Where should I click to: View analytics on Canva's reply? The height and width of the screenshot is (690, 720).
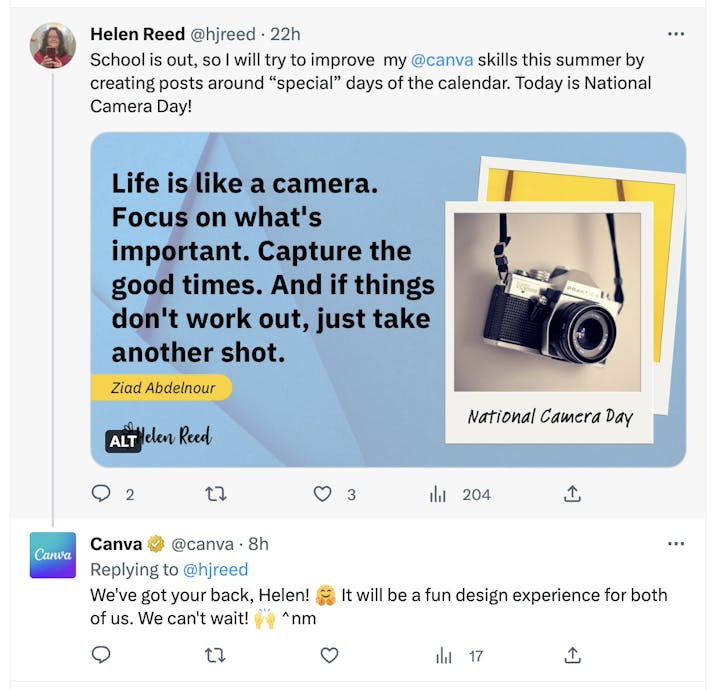click(x=444, y=656)
